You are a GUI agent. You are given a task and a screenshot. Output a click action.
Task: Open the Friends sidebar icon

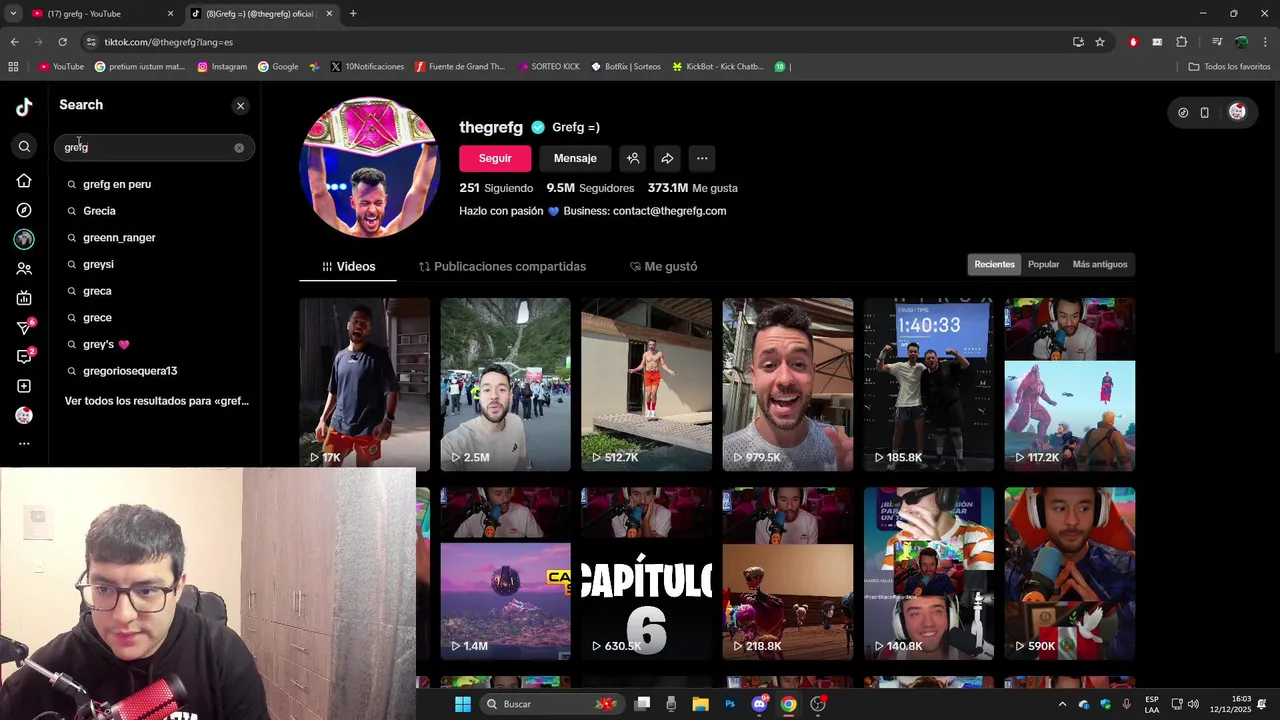[x=24, y=269]
